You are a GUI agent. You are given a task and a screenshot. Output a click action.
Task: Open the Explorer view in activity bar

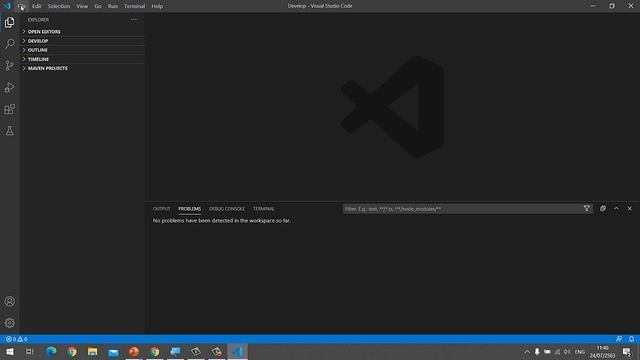coord(9,22)
